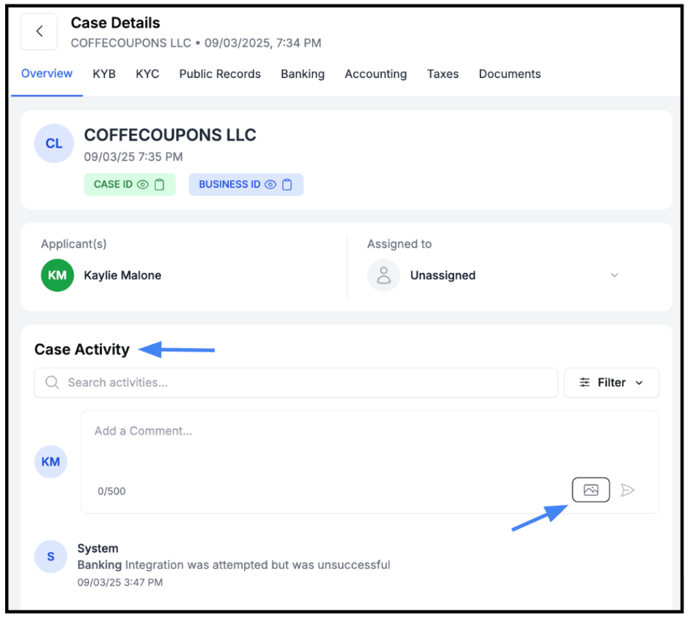Click the search magnifier icon in activities
This screenshot has width=688, height=618.
pos(52,382)
